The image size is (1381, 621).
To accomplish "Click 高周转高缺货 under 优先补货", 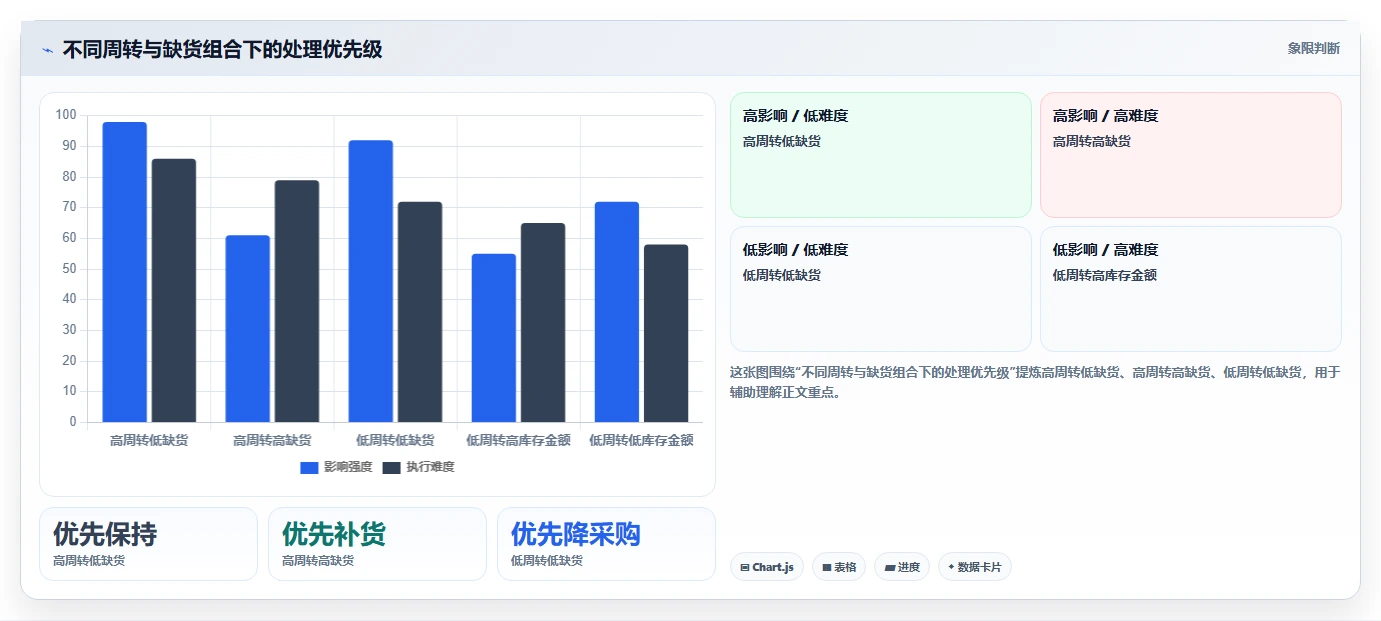I will click(x=318, y=561).
